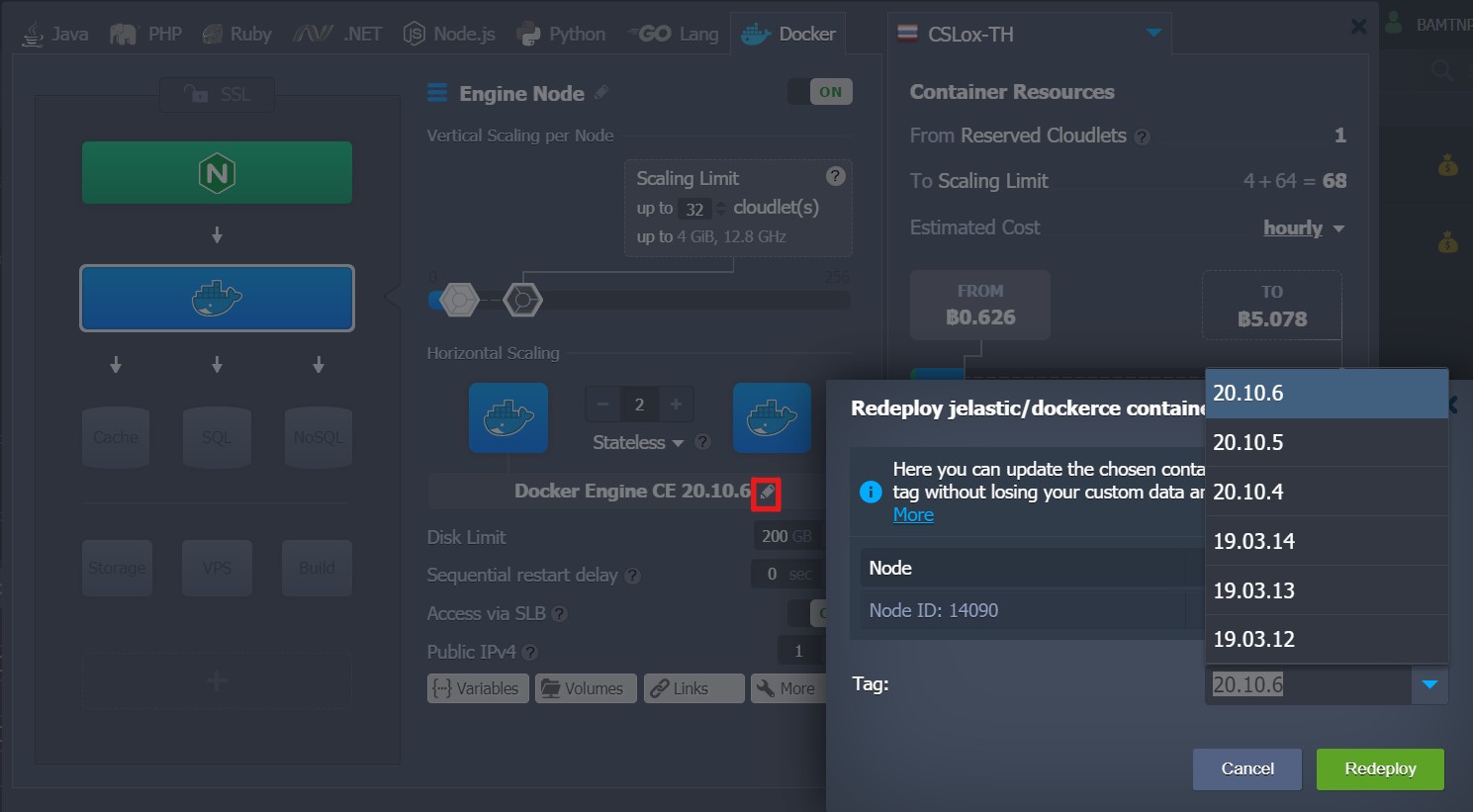The image size is (1473, 812).
Task: Open the hourly cost period dropdown
Action: point(1304,228)
